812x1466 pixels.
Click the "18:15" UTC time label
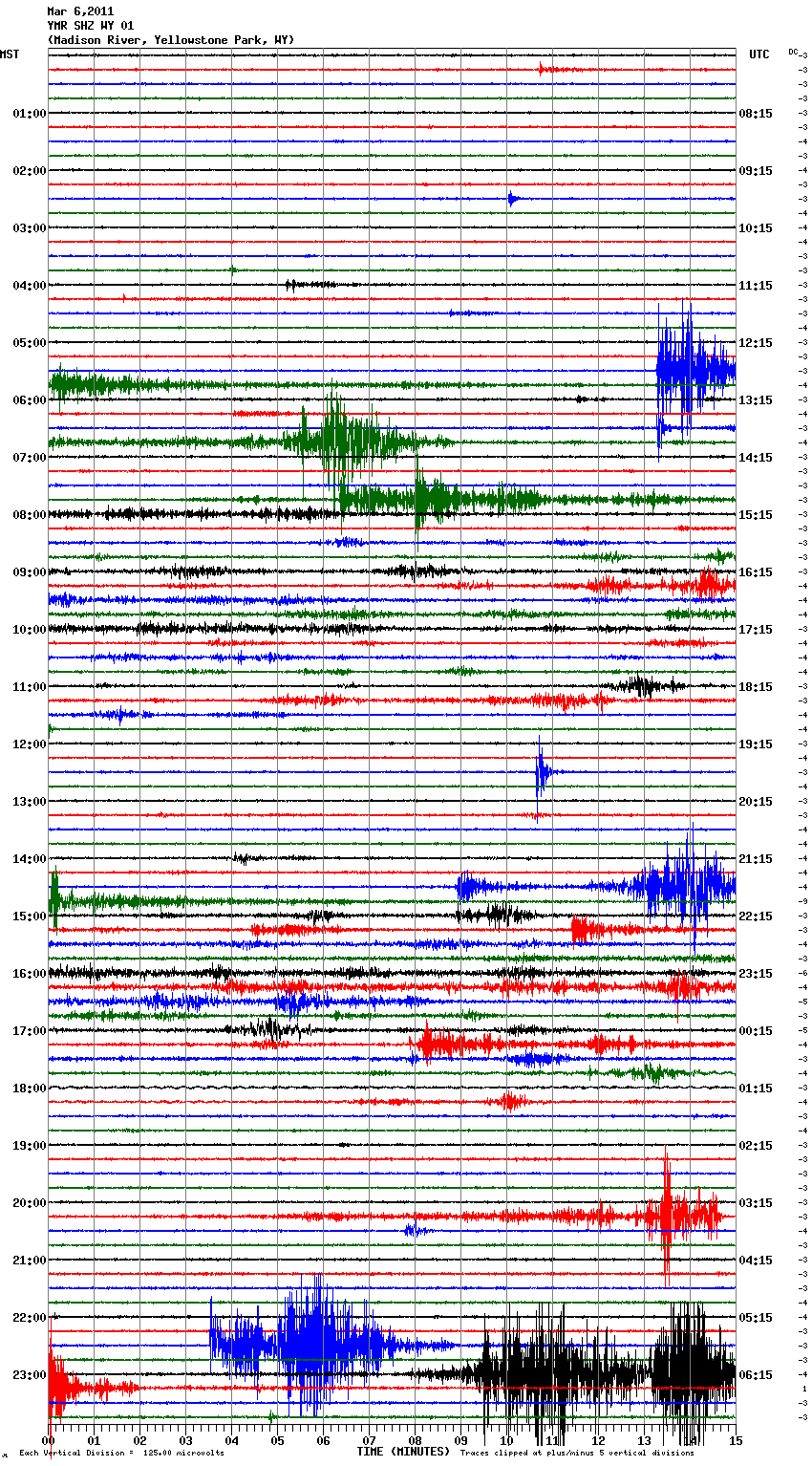tap(756, 687)
